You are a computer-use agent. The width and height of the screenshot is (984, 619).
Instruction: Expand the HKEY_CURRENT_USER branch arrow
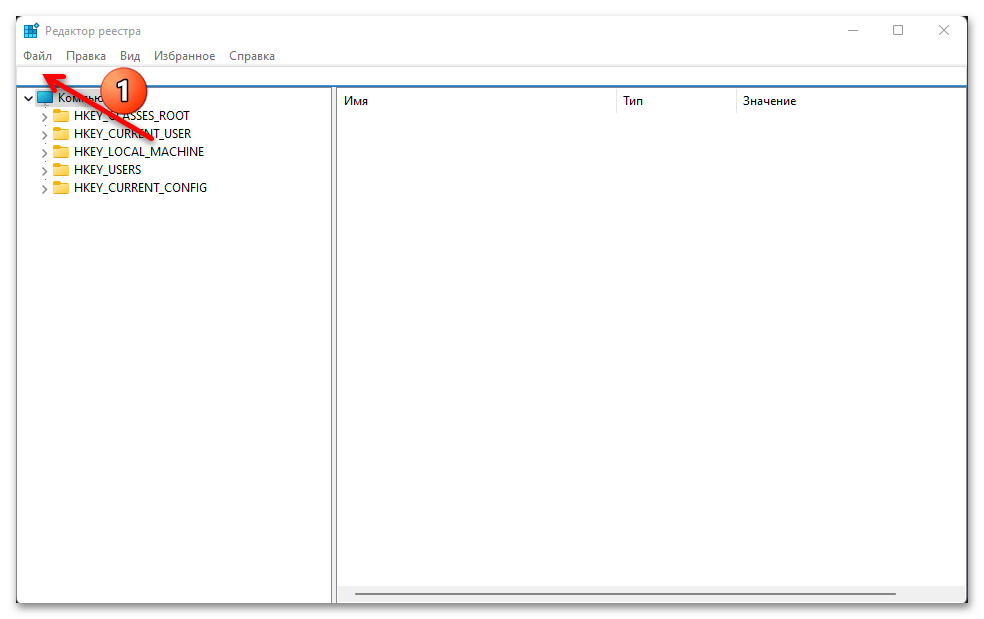tap(44, 135)
